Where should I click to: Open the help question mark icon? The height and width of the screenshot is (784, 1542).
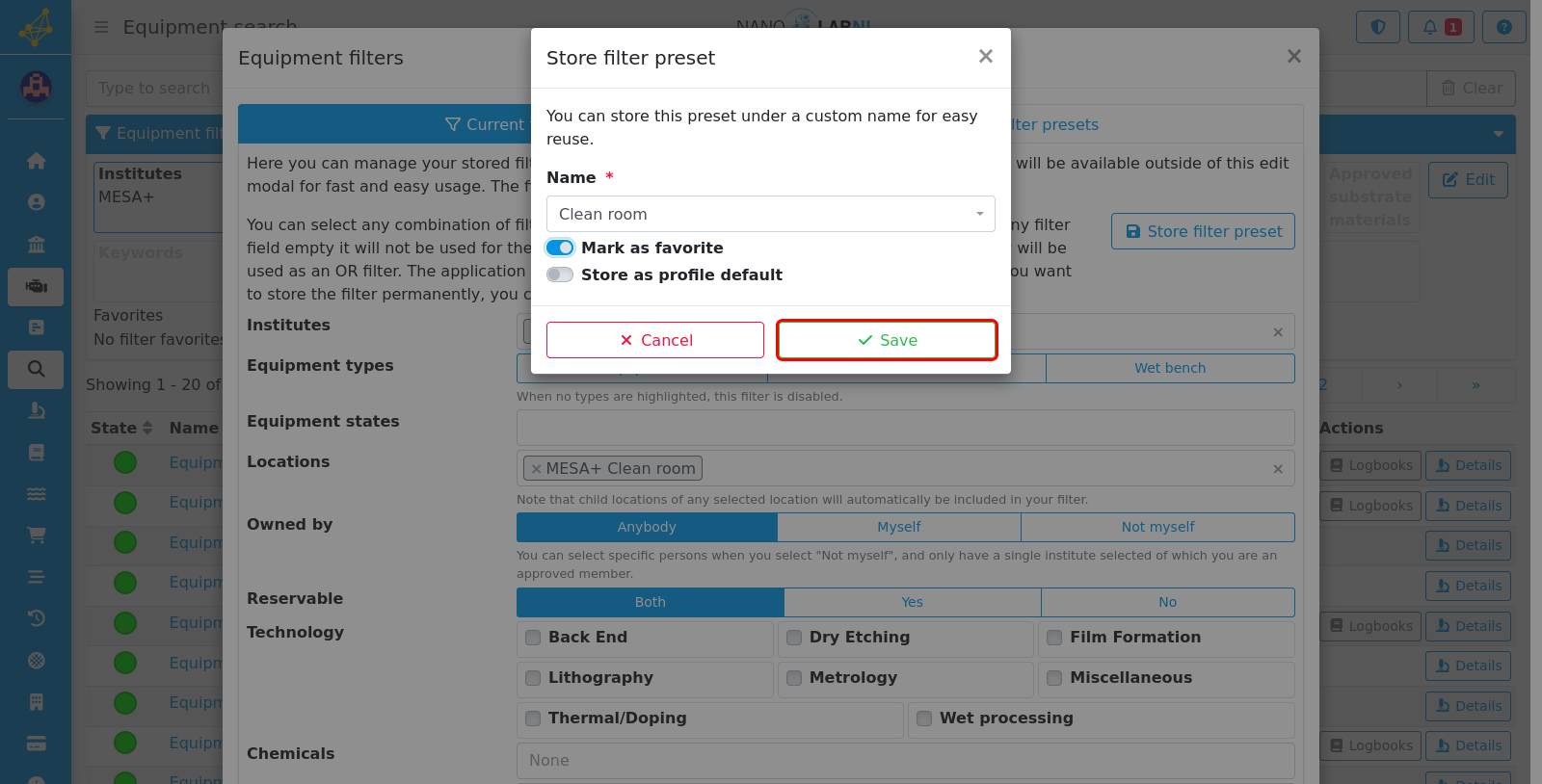pos(1503,27)
